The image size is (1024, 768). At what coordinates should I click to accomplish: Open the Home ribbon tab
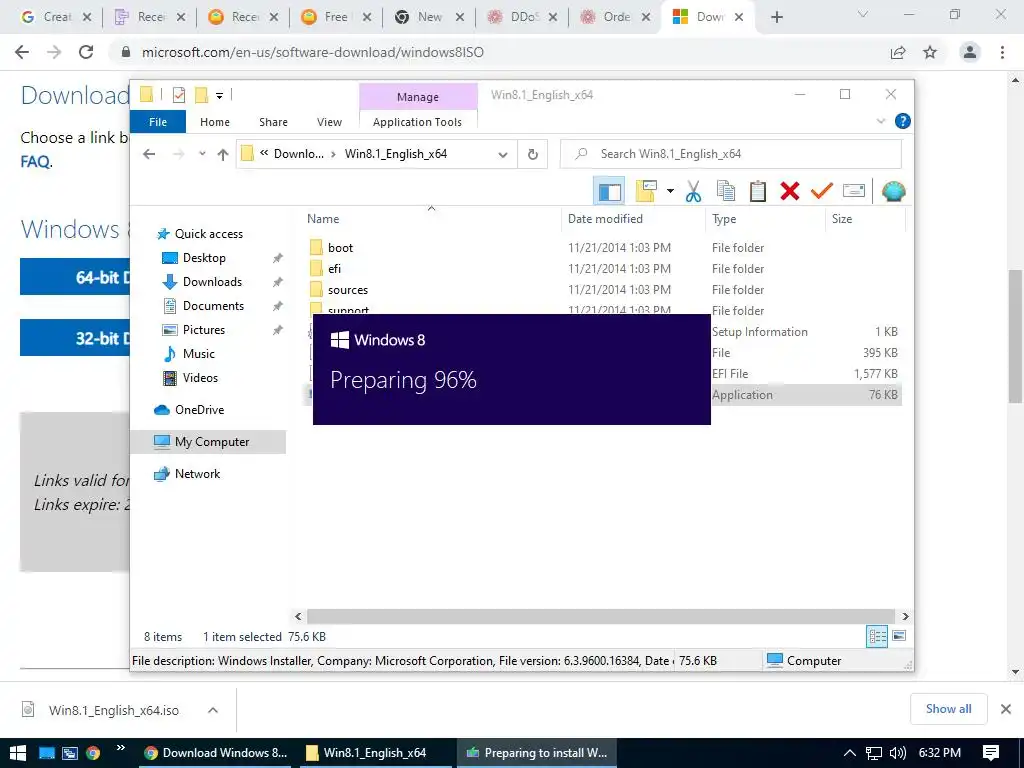click(x=215, y=122)
